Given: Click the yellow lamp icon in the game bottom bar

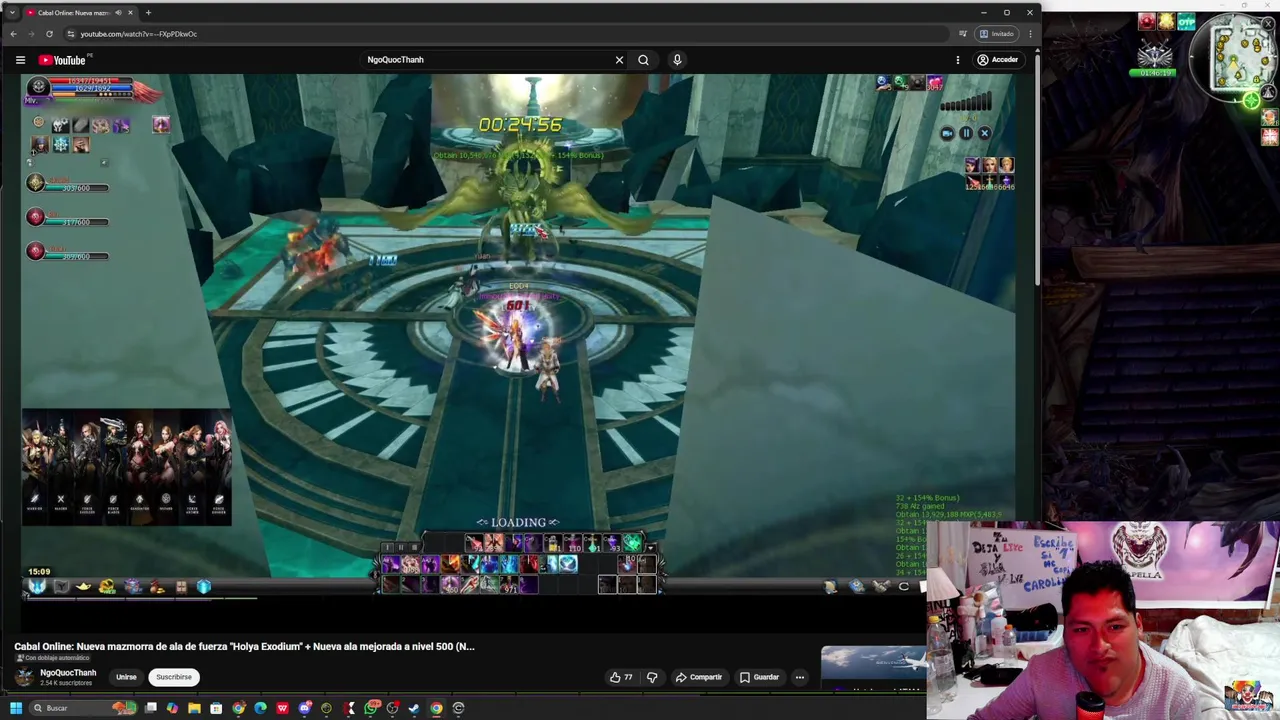Looking at the screenshot, I should click(84, 587).
